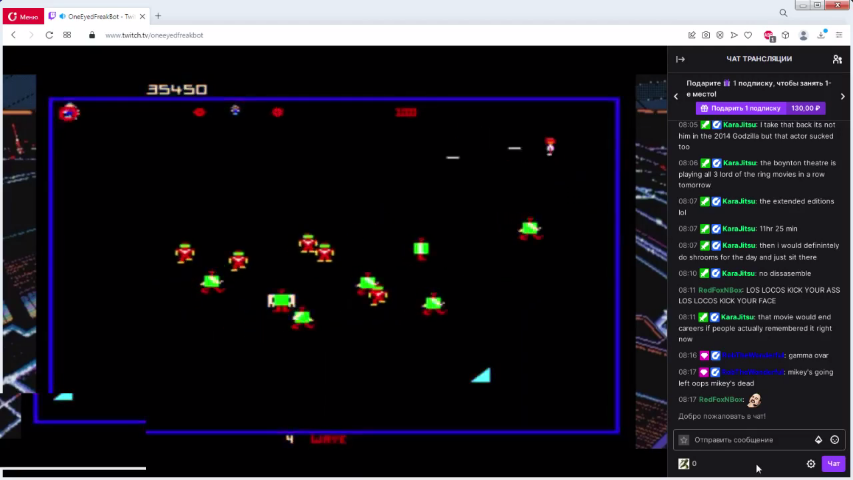The width and height of the screenshot is (853, 480).
Task: Open the chat community users list icon
Action: [837, 59]
